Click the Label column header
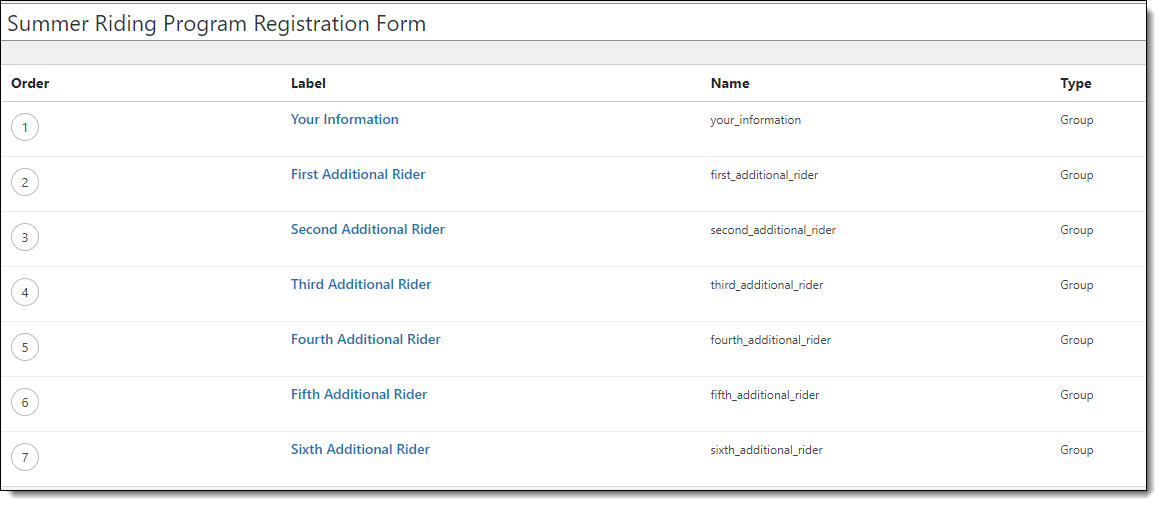Image resolution: width=1162 pixels, height=506 pixels. point(308,83)
